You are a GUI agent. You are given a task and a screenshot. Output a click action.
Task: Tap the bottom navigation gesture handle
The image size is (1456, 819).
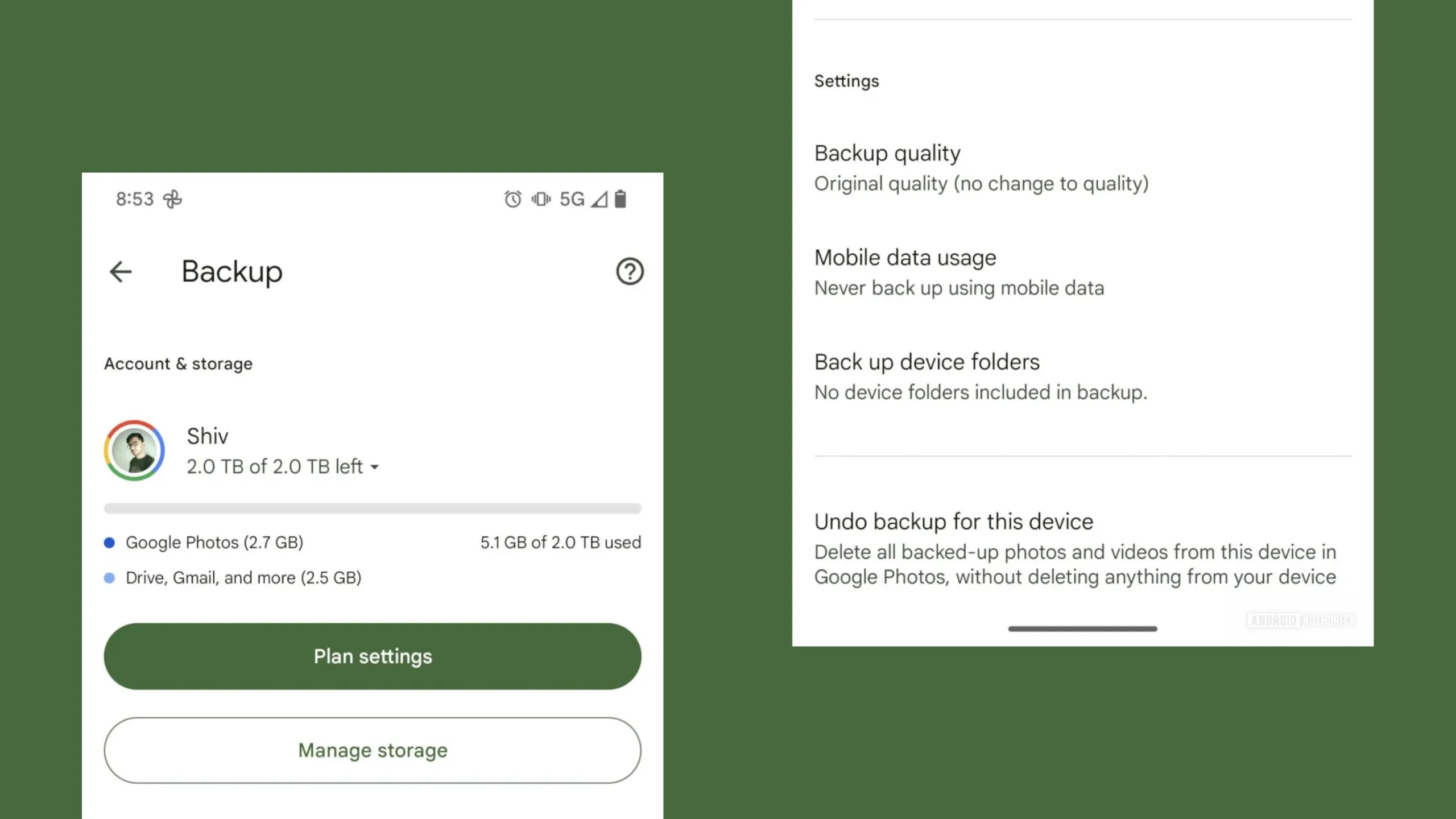point(1082,628)
